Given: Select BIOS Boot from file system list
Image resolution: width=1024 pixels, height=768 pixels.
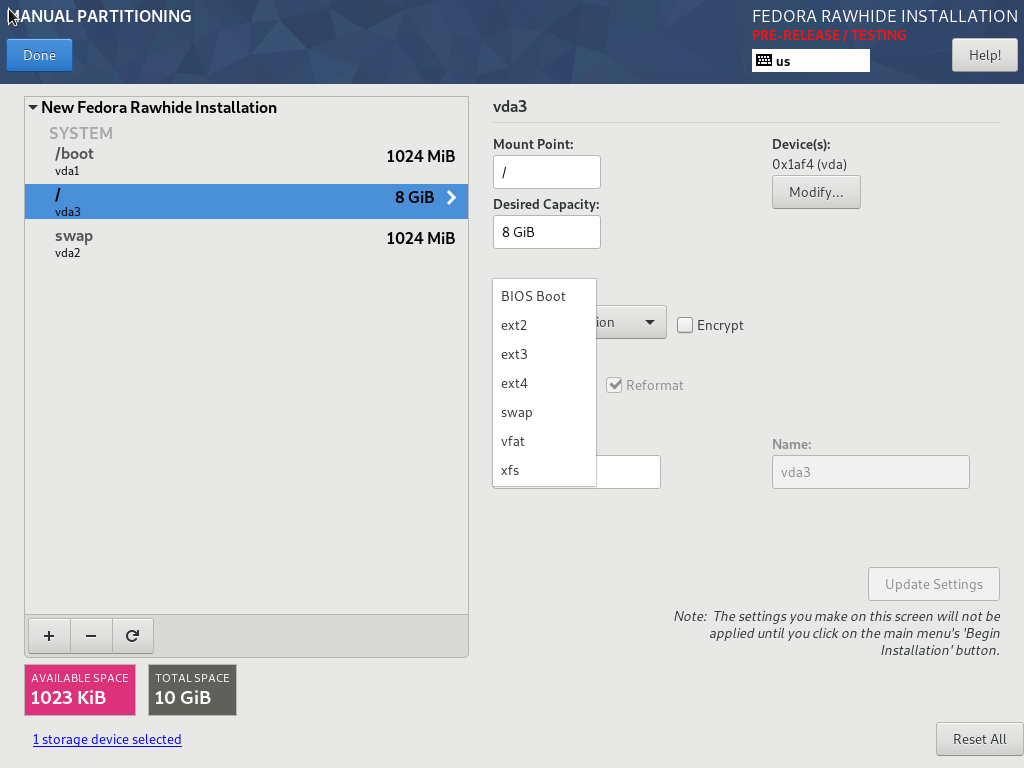Looking at the screenshot, I should click(x=544, y=296).
